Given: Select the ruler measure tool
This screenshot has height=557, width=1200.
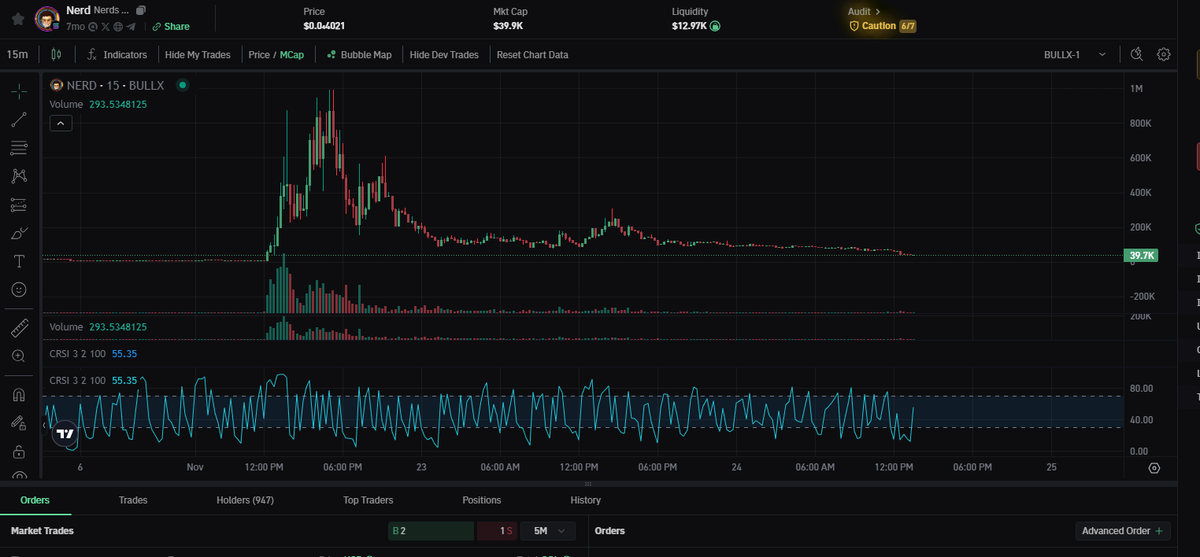Looking at the screenshot, I should [19, 328].
